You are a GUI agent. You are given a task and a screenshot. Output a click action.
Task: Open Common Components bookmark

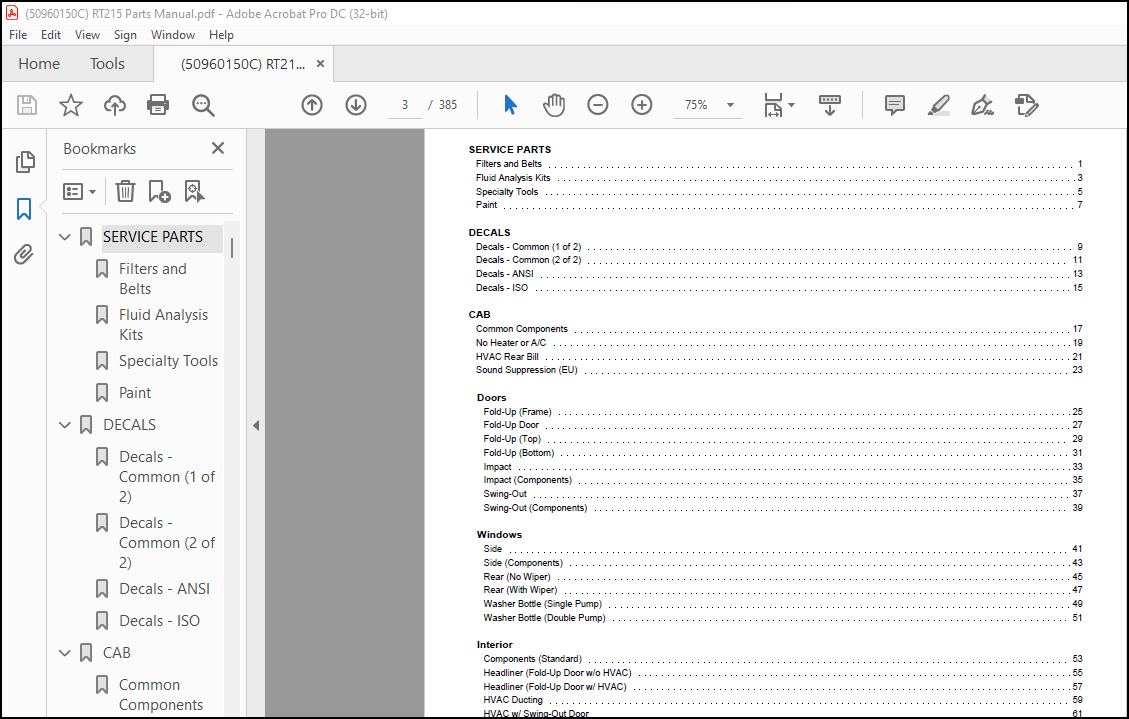pos(161,695)
